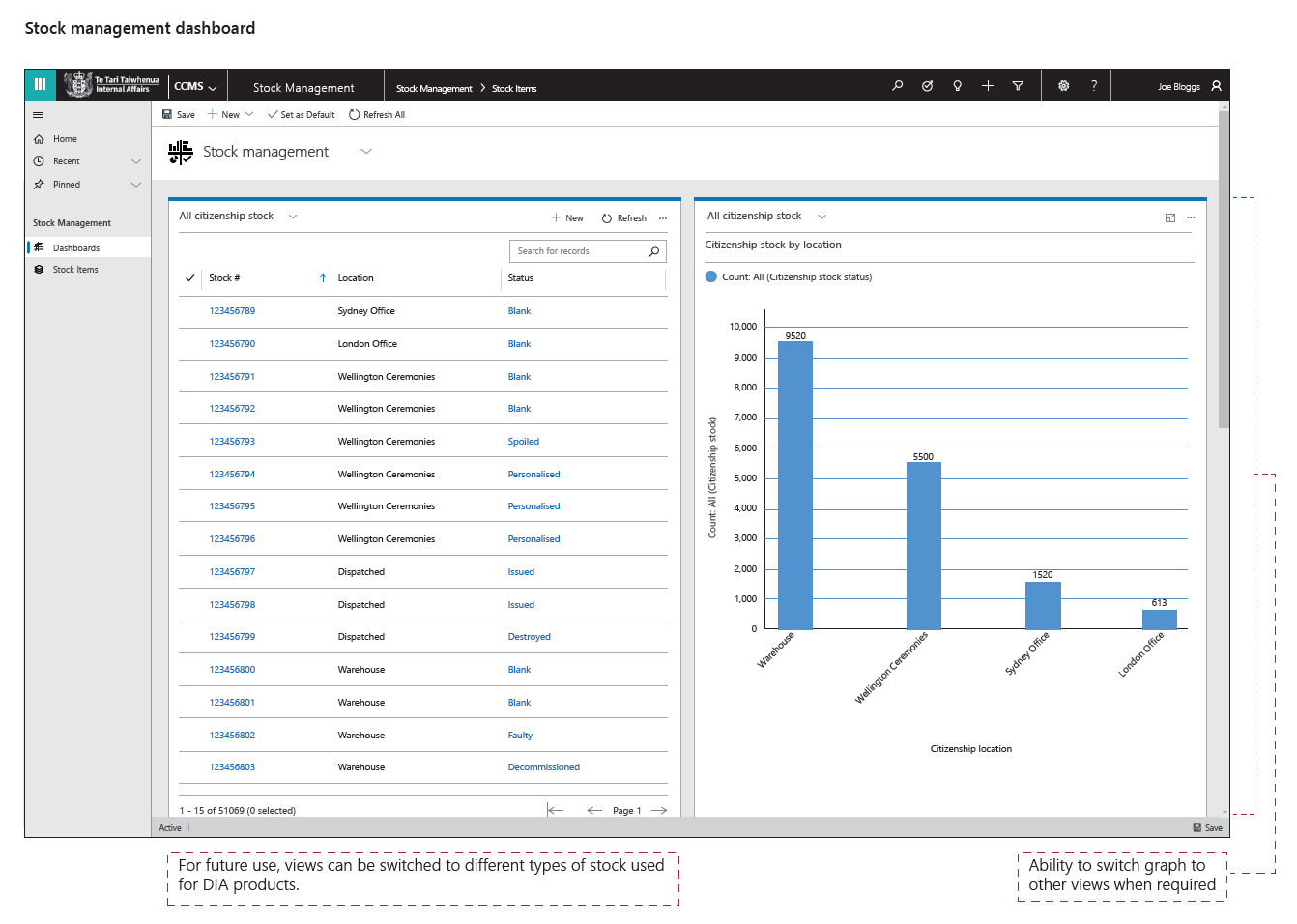Click the lightbulb assistant icon
Viewport: 1297px width, 924px height.
[957, 86]
